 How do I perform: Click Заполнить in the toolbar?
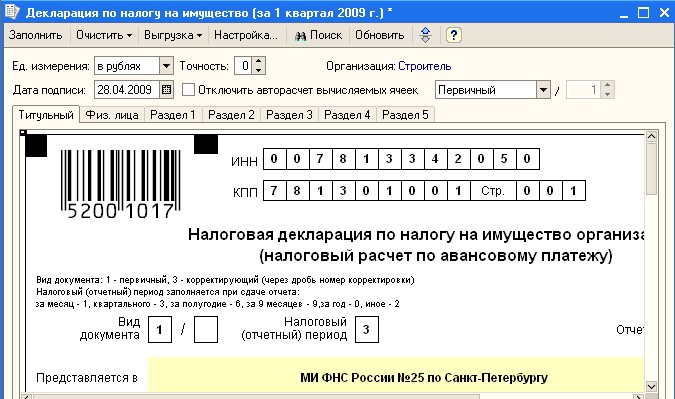[35, 35]
